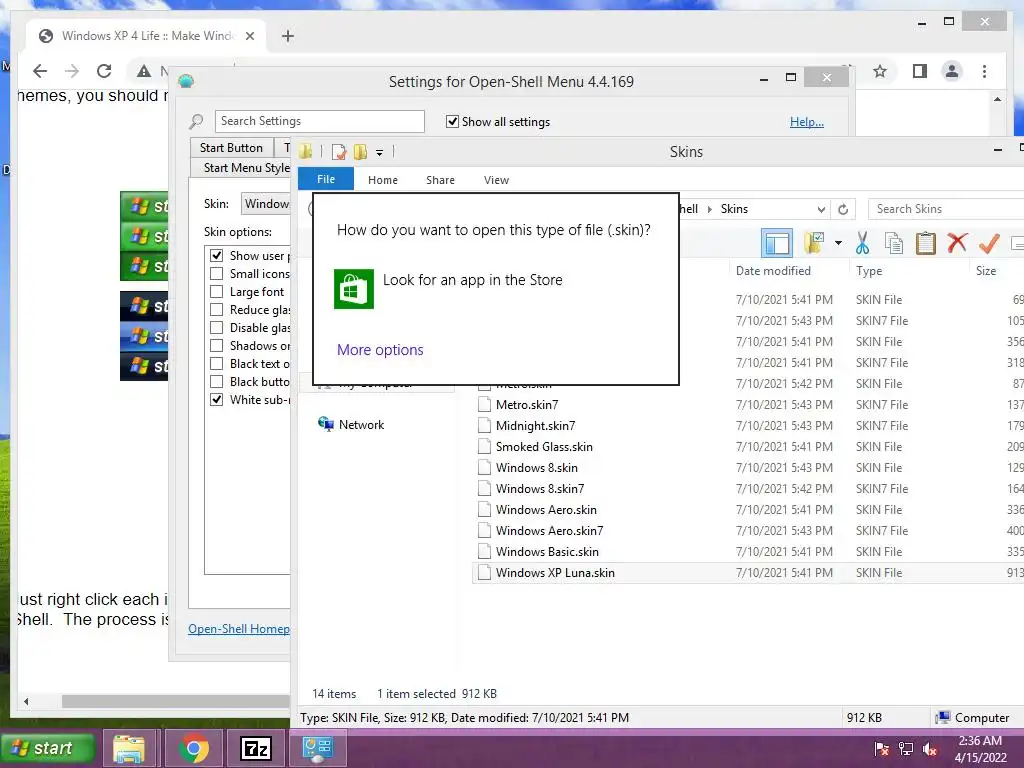The image size is (1024, 768).
Task: Click the muted volume tray icon
Action: click(930, 749)
